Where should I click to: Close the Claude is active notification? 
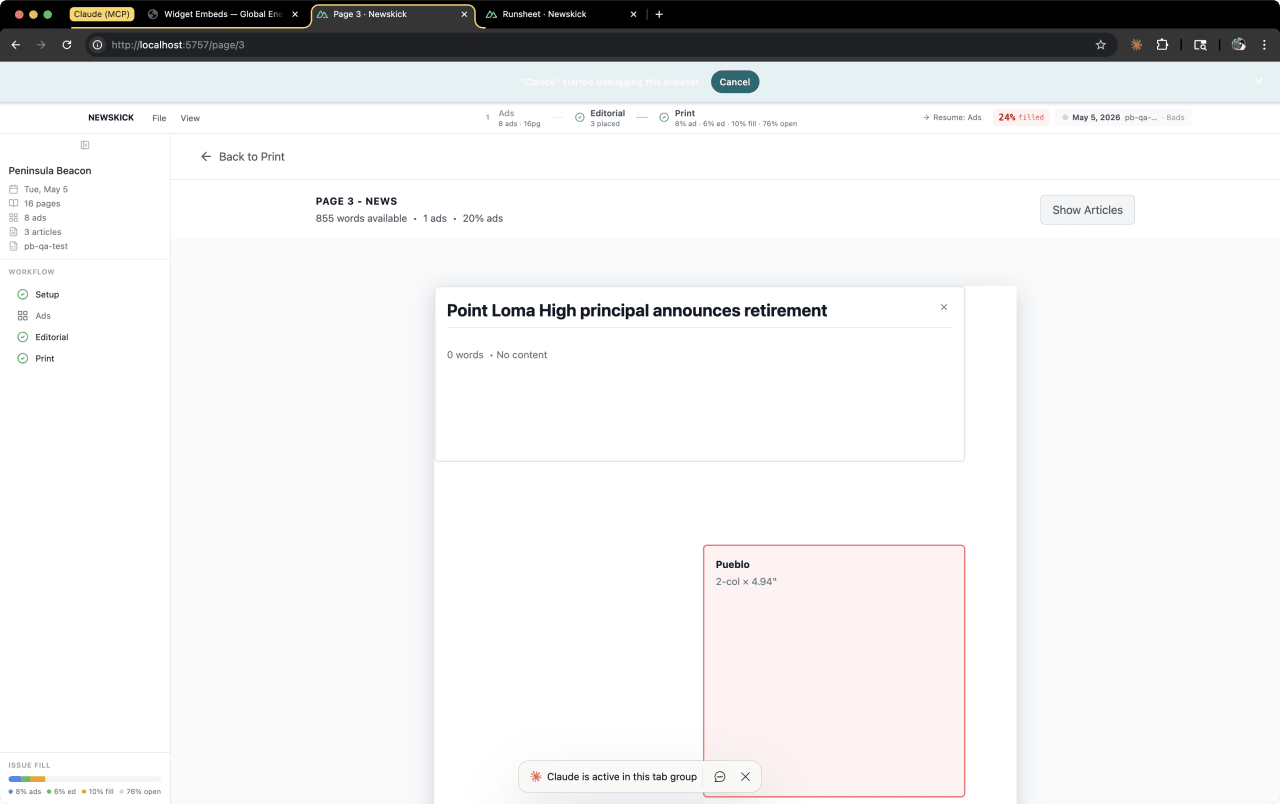[745, 777]
